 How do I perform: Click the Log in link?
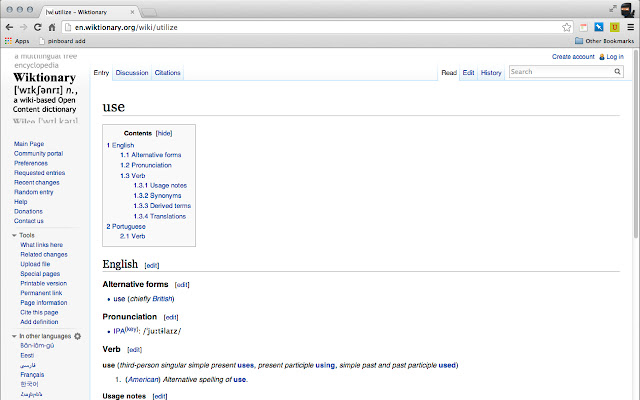pos(615,57)
